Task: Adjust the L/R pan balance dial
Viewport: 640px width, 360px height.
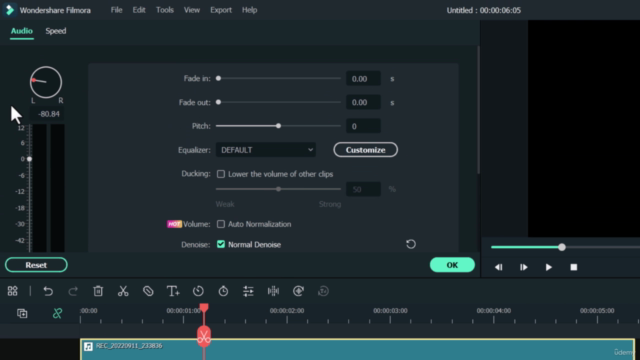Action: (46, 82)
